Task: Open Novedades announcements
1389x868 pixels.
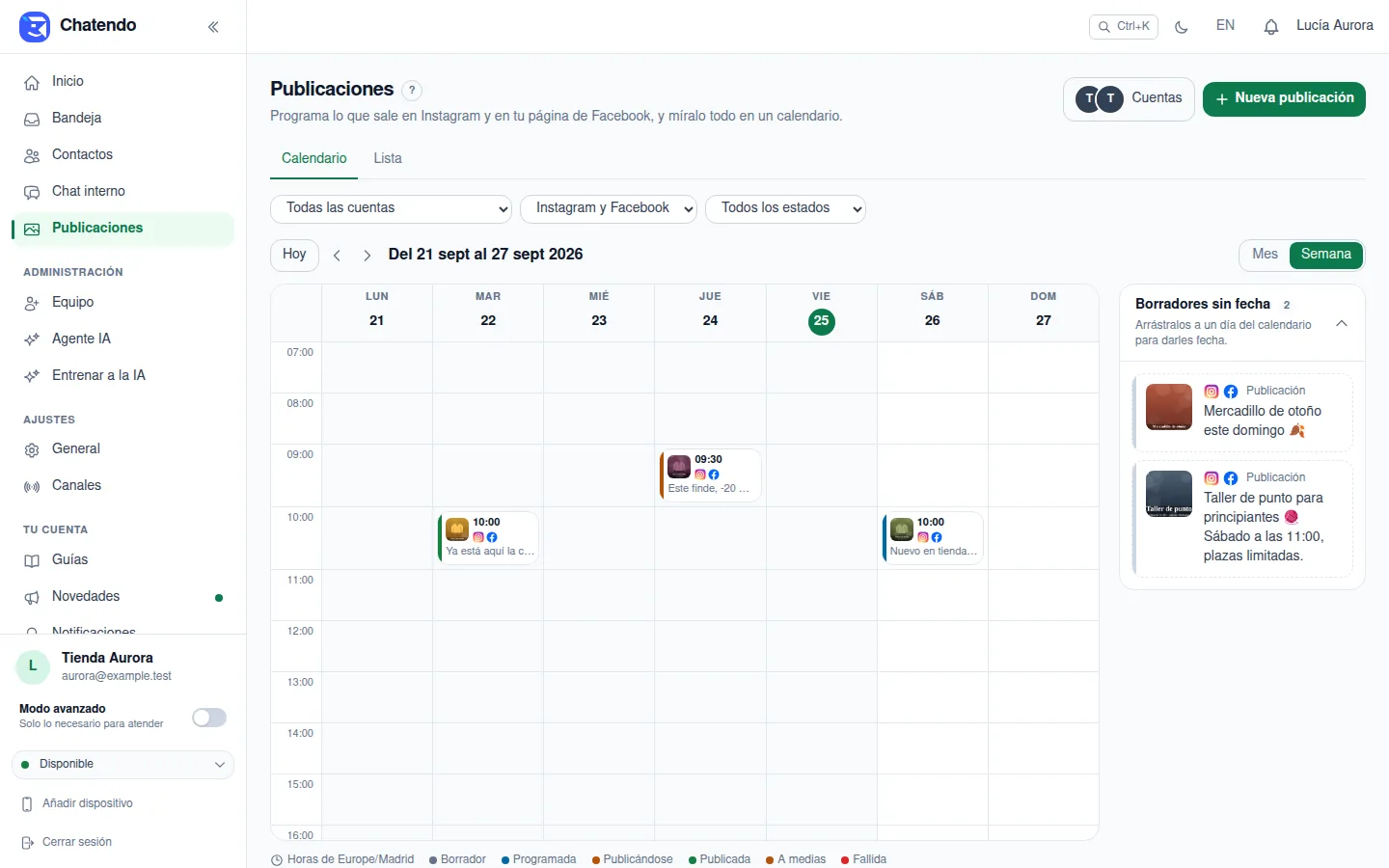Action: pyautogui.click(x=123, y=597)
